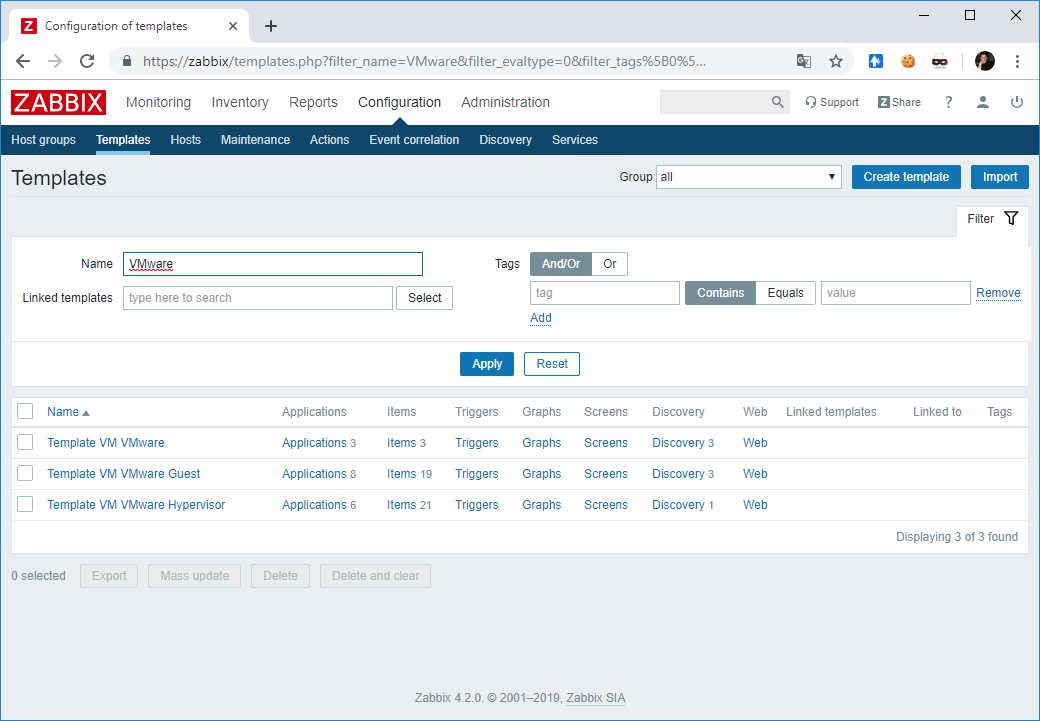Check the Template VM VMware row checkbox
Screen dimensions: 1040x721
pyautogui.click(x=25, y=442)
